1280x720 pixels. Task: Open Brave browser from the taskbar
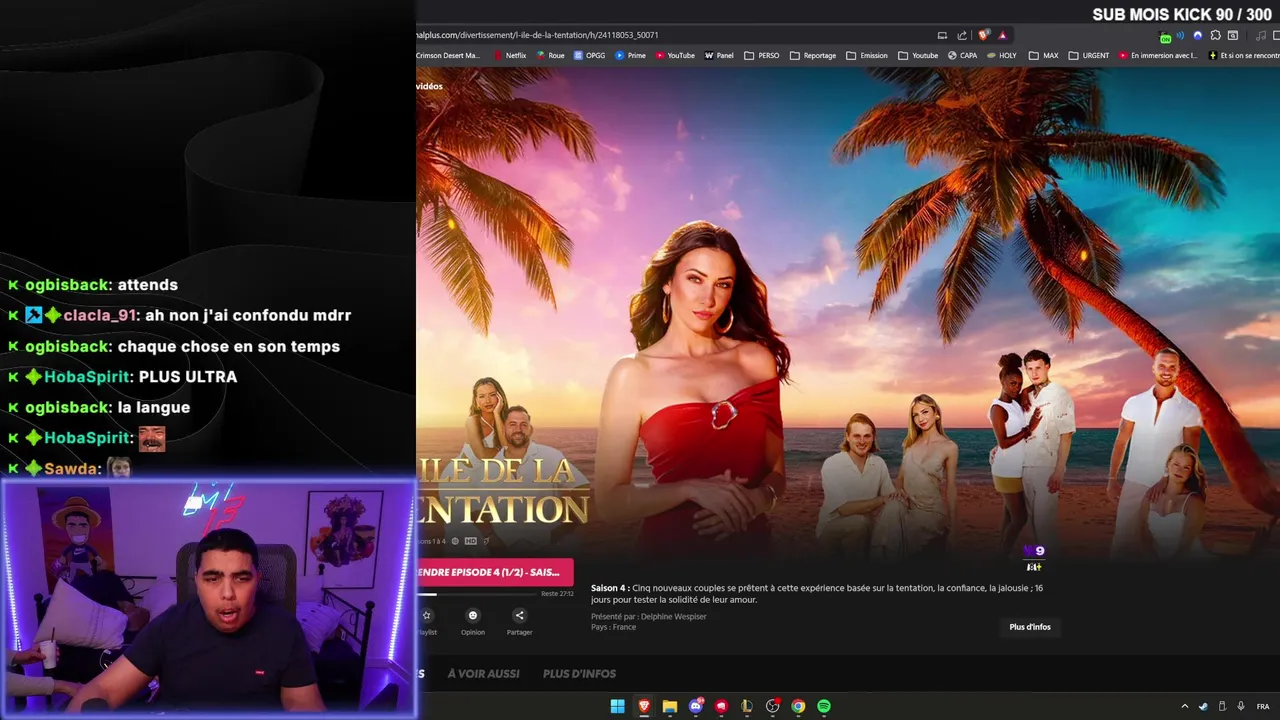644,706
